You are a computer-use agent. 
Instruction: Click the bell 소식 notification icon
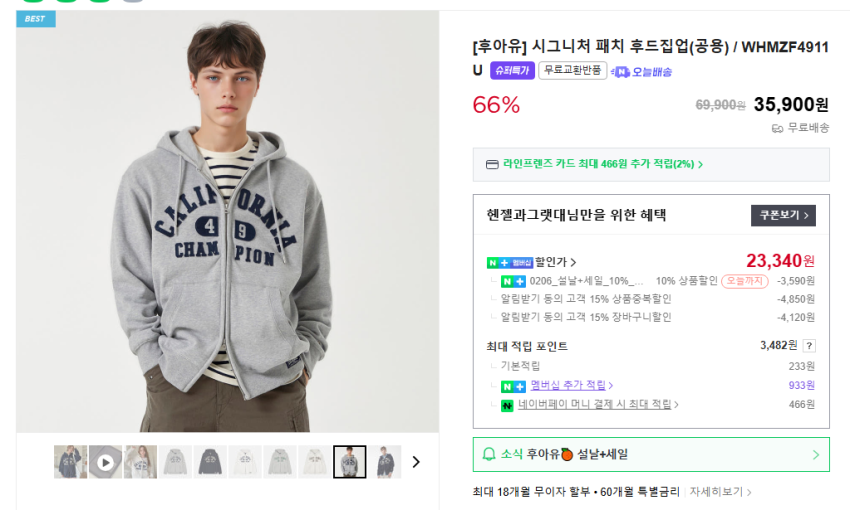(489, 454)
